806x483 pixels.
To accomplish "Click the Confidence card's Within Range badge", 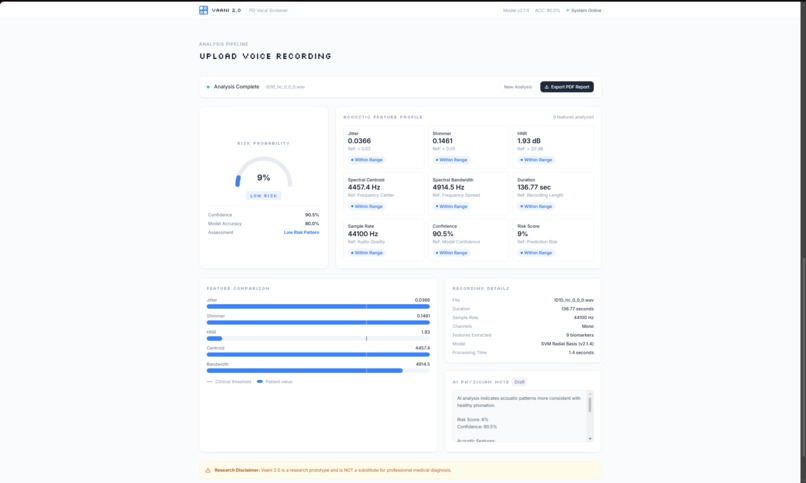I will [451, 253].
